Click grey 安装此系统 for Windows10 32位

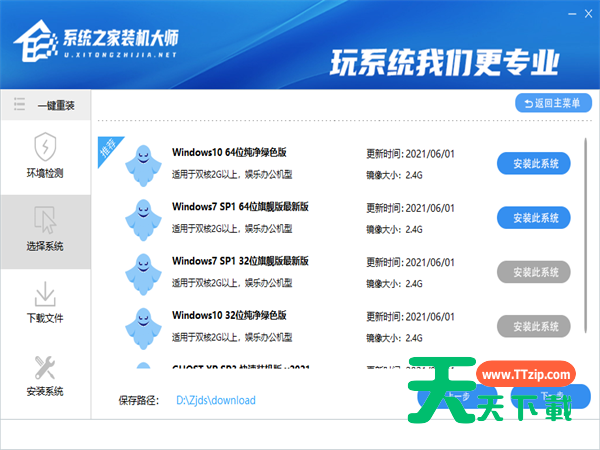pos(534,327)
